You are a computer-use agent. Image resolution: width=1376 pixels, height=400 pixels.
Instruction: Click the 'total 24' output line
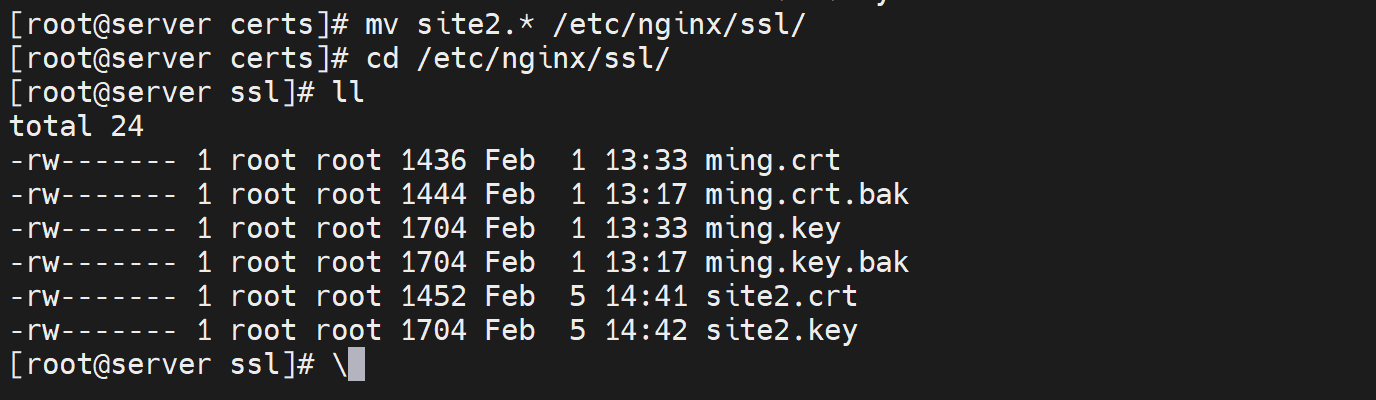[77, 126]
